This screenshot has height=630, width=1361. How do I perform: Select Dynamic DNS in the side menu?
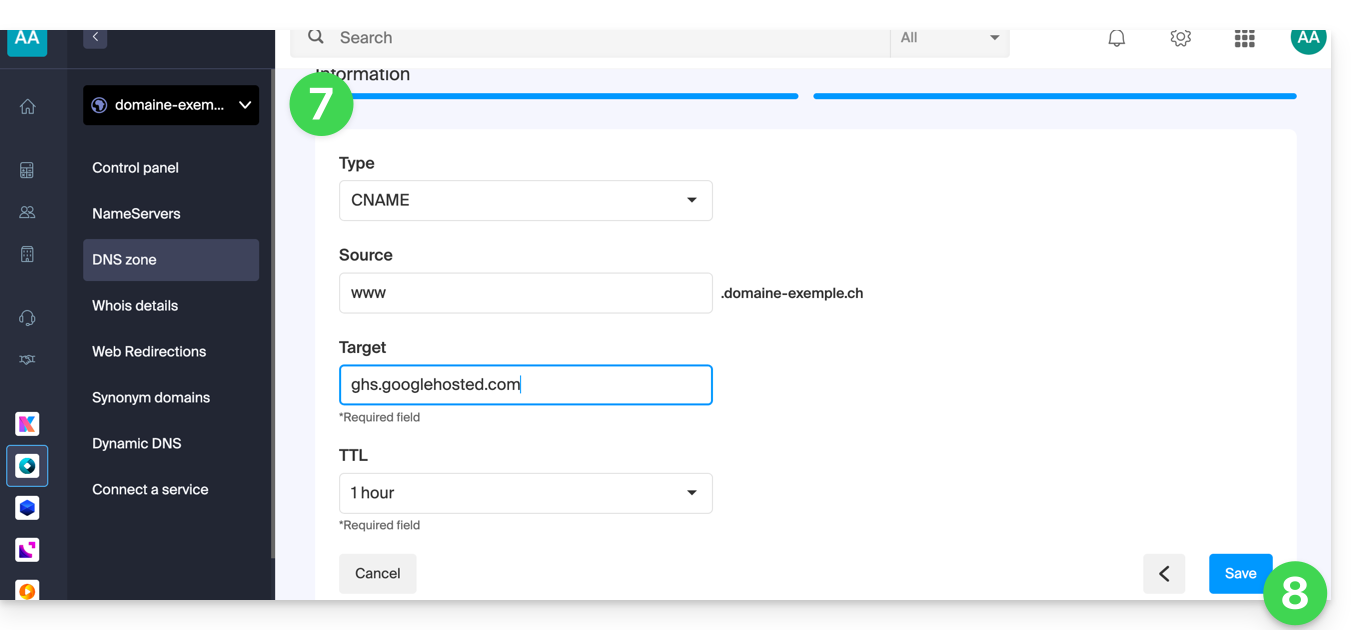click(137, 444)
